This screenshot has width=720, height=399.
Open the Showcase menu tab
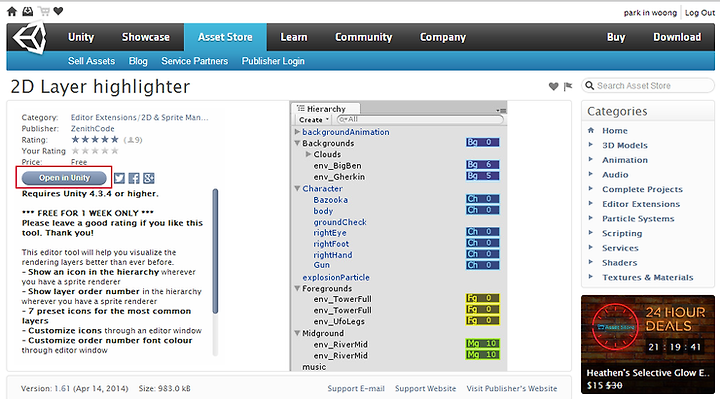click(146, 37)
